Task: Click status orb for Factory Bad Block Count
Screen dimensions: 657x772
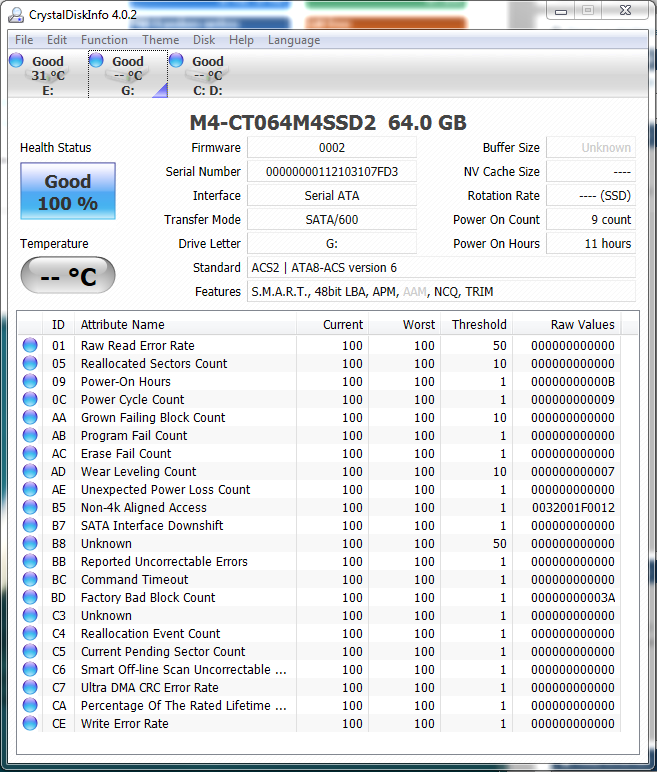Action: 30,597
